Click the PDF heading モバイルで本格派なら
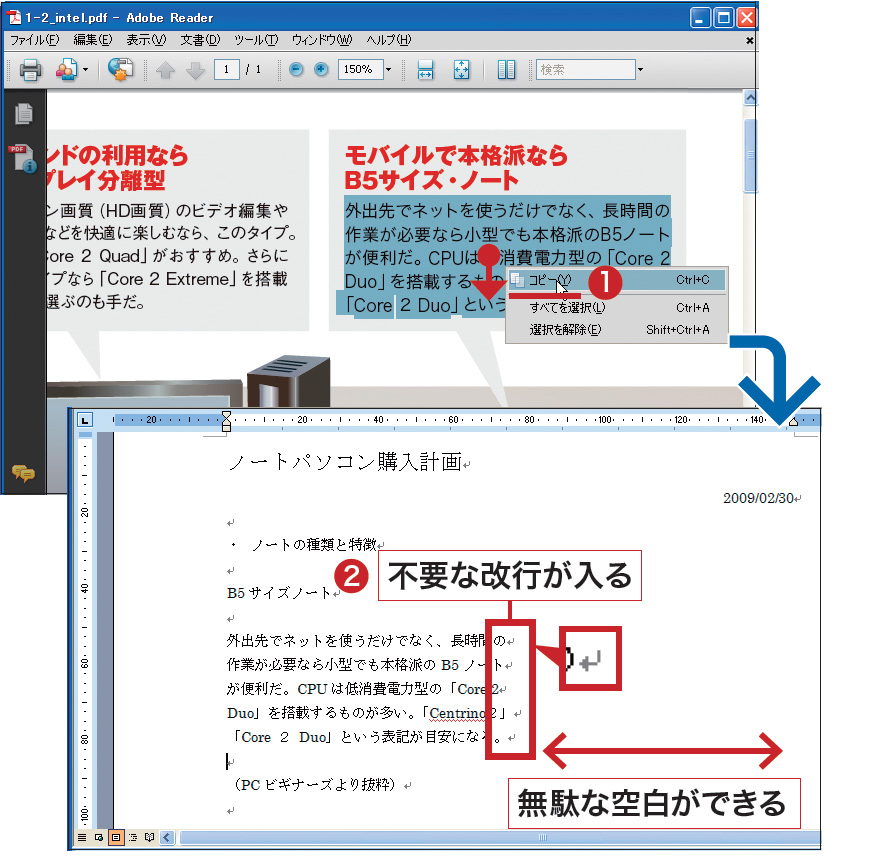 pyautogui.click(x=456, y=155)
